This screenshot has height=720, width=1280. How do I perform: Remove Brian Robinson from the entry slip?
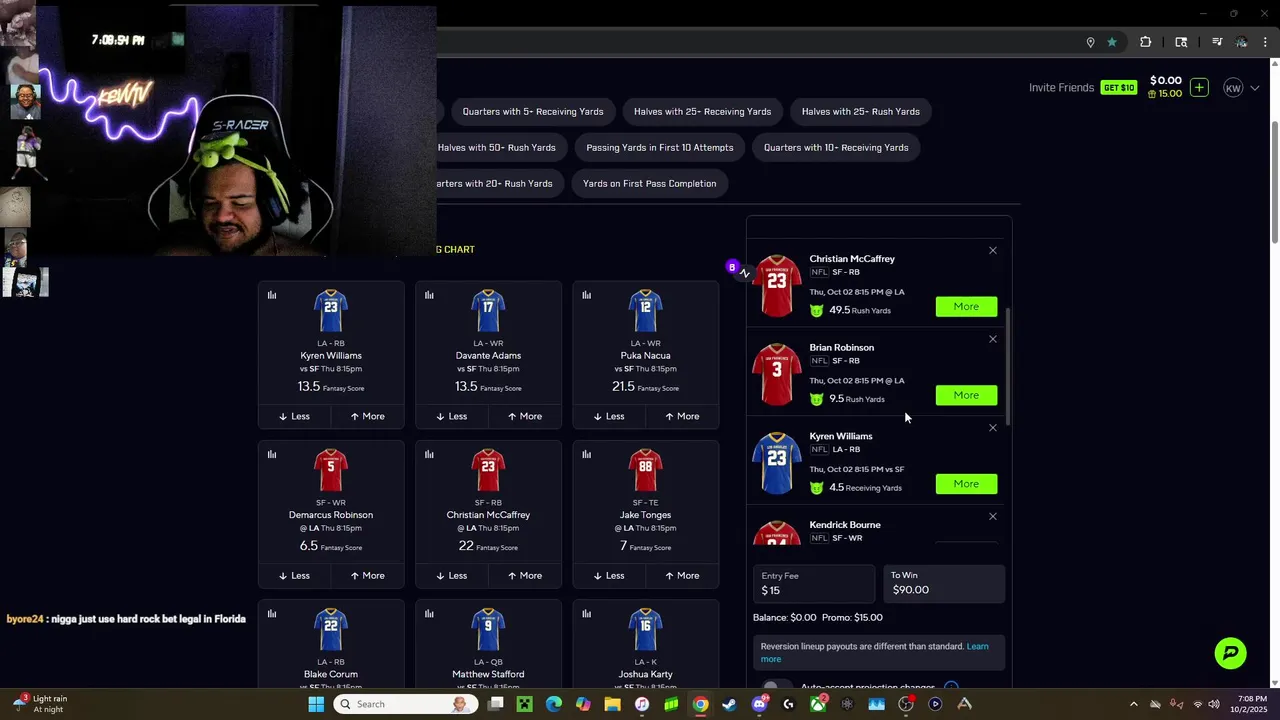coord(993,339)
